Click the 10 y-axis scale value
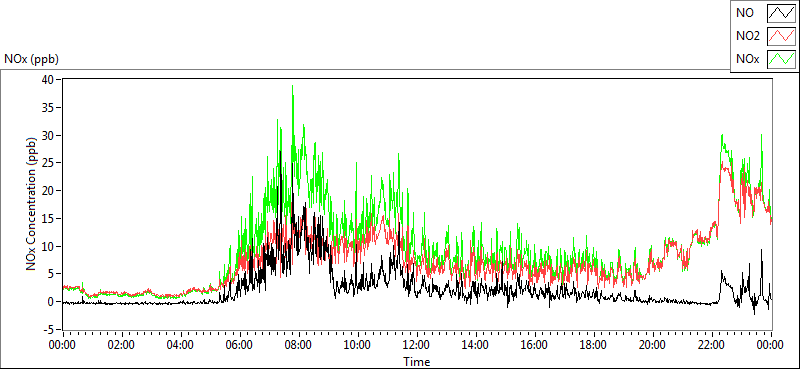This screenshot has height=369, width=800. click(x=49, y=246)
